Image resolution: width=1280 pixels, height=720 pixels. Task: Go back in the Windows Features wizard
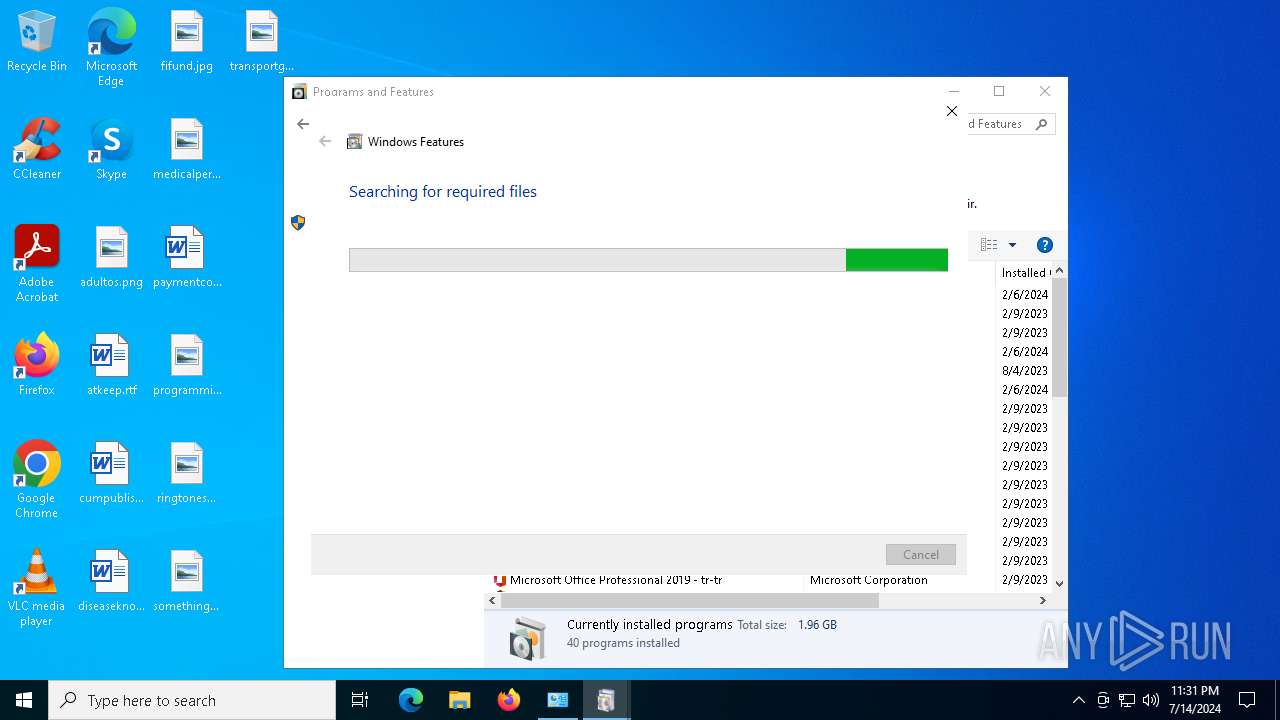(x=325, y=142)
